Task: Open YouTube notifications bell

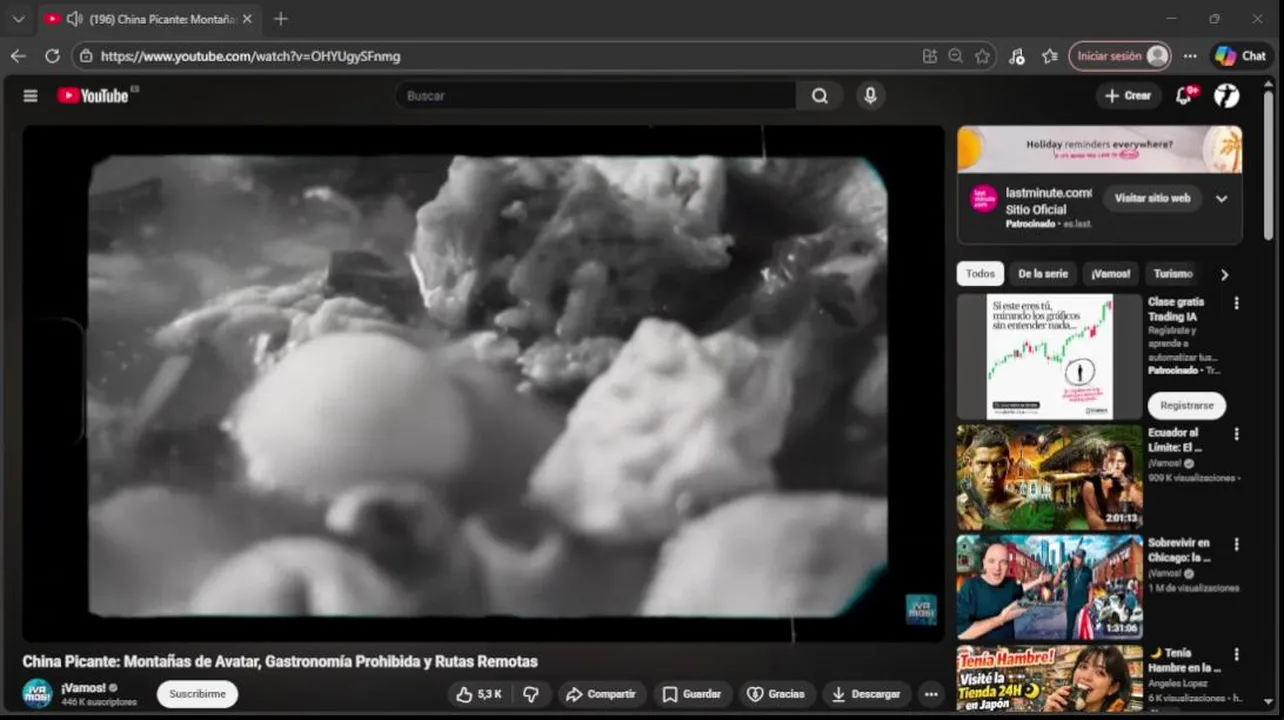Action: pyautogui.click(x=1184, y=96)
